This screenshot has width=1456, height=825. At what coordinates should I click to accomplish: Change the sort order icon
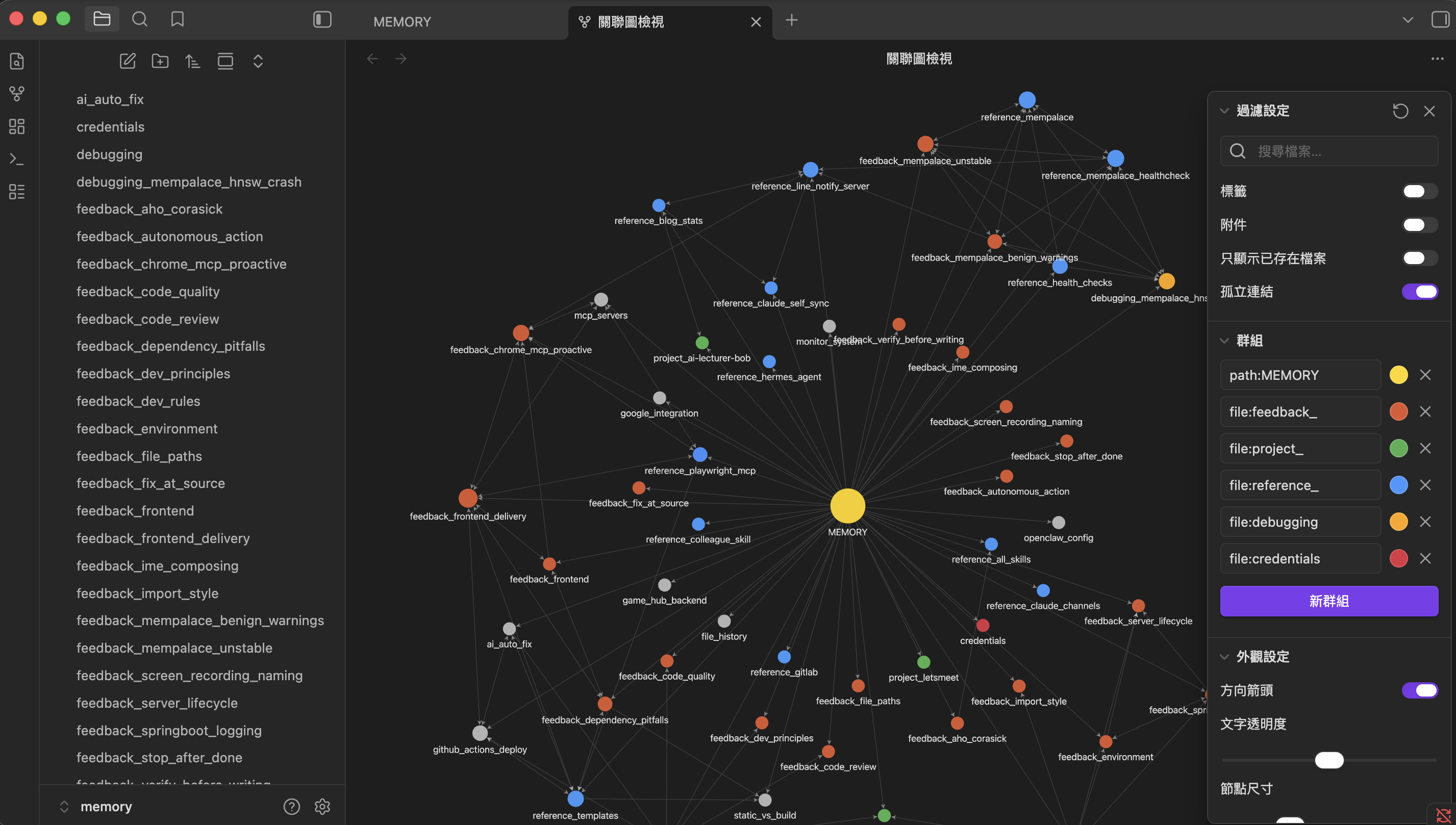point(193,61)
